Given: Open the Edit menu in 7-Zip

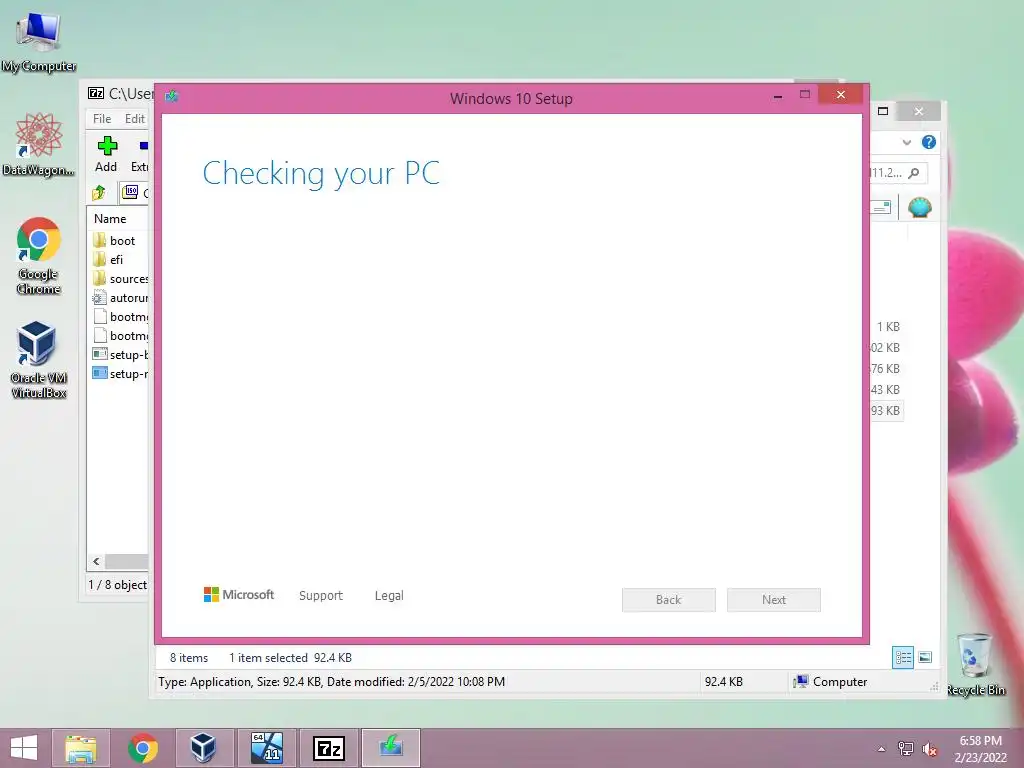Looking at the screenshot, I should (135, 119).
